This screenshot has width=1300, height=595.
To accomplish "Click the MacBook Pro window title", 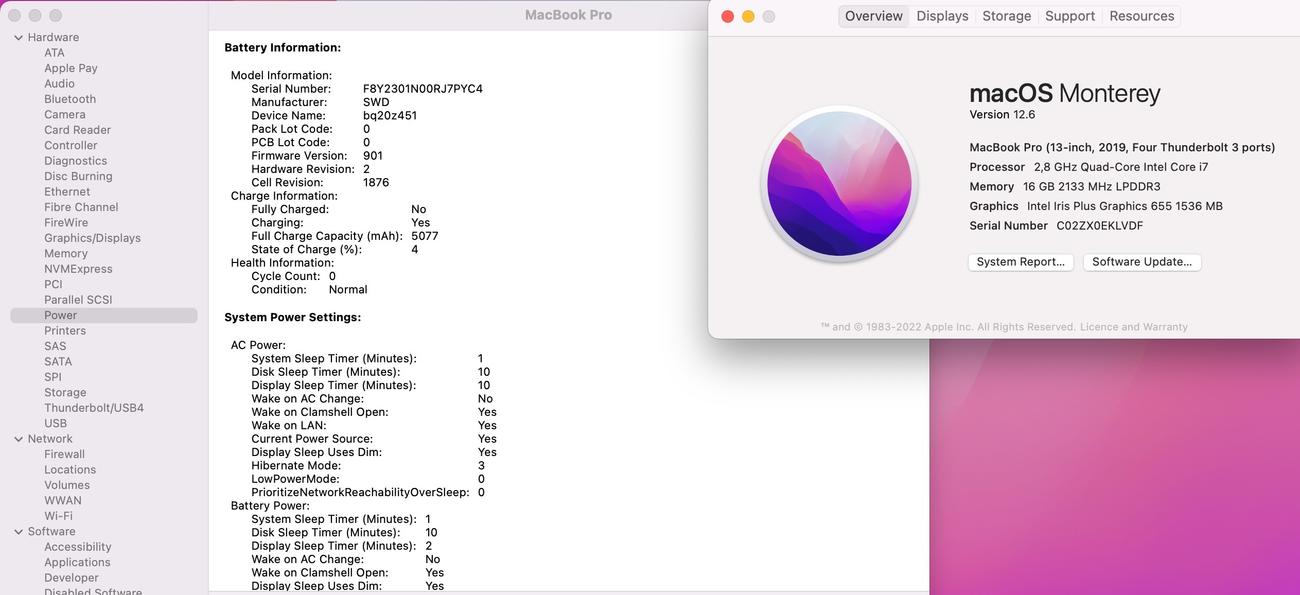I will click(x=568, y=15).
